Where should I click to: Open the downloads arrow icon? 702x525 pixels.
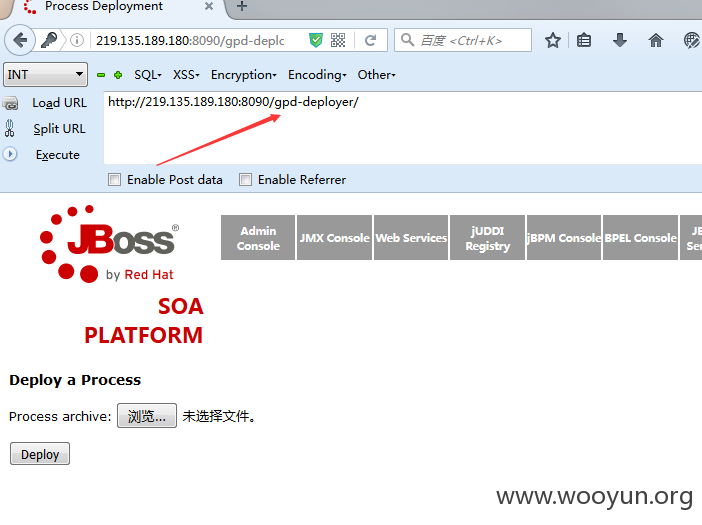tap(620, 41)
